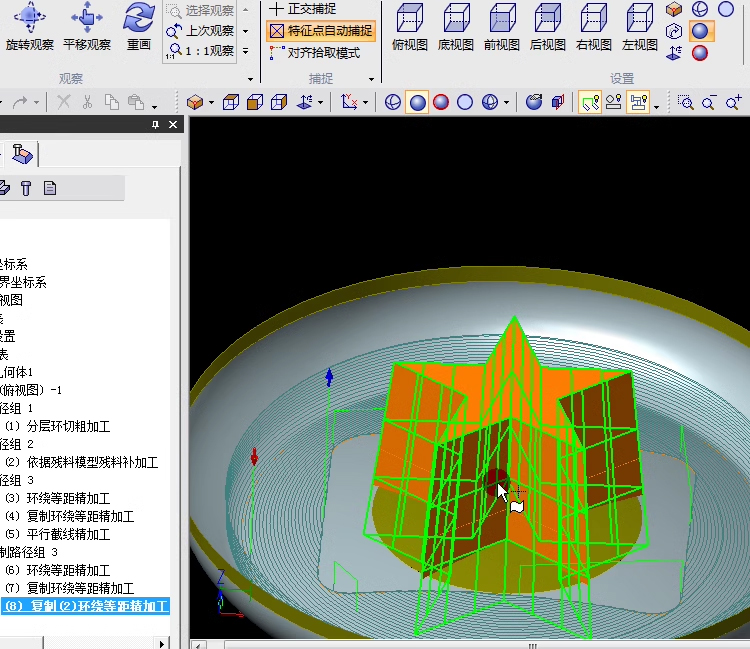Enable 对齐拾取模式 align pick mode

(314, 52)
